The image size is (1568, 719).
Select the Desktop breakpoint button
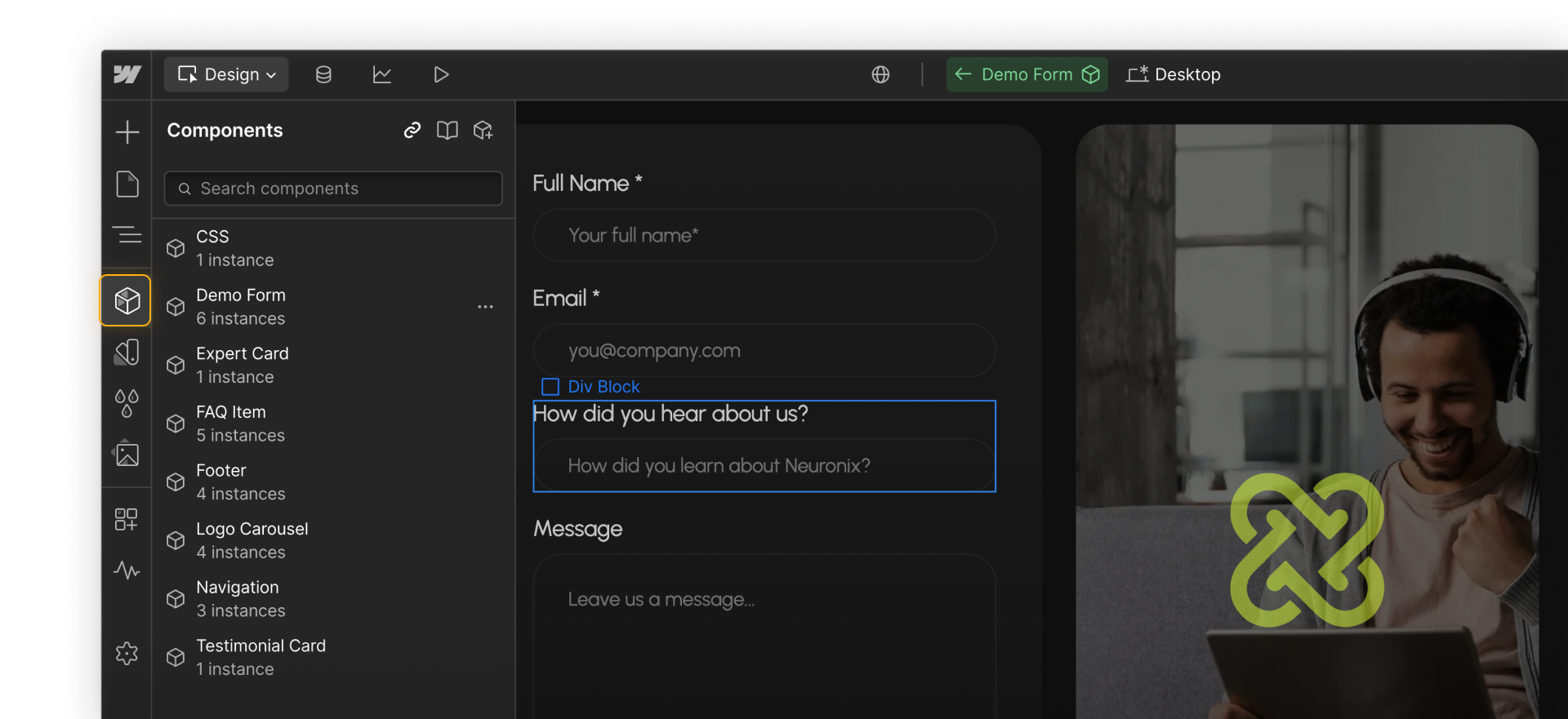[1174, 74]
